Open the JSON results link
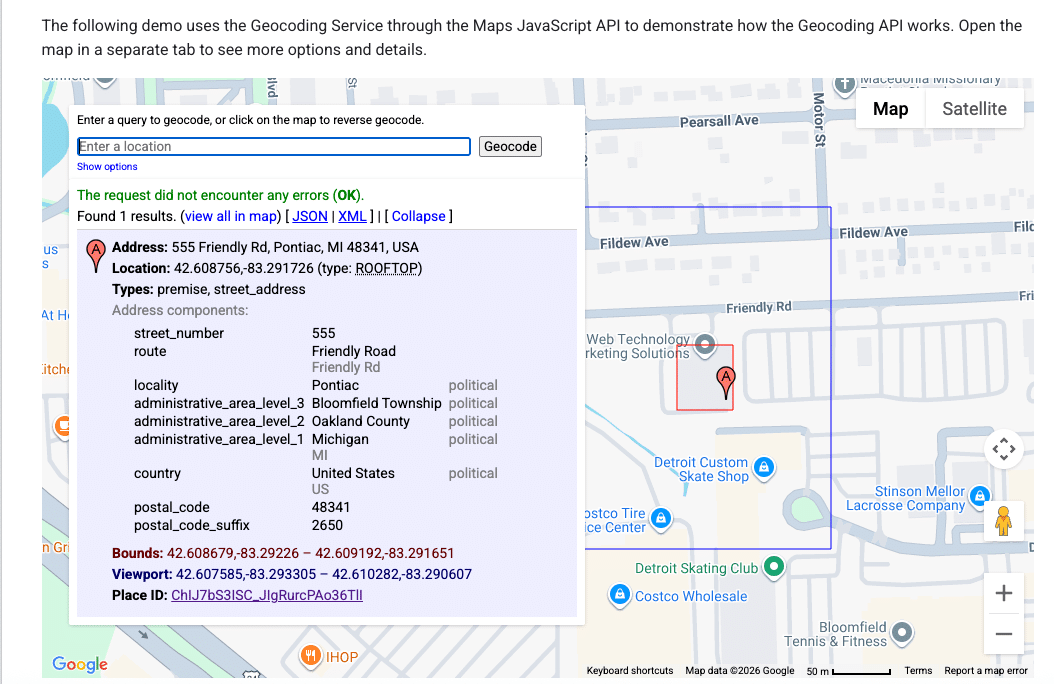The width and height of the screenshot is (1054, 684). [310, 216]
